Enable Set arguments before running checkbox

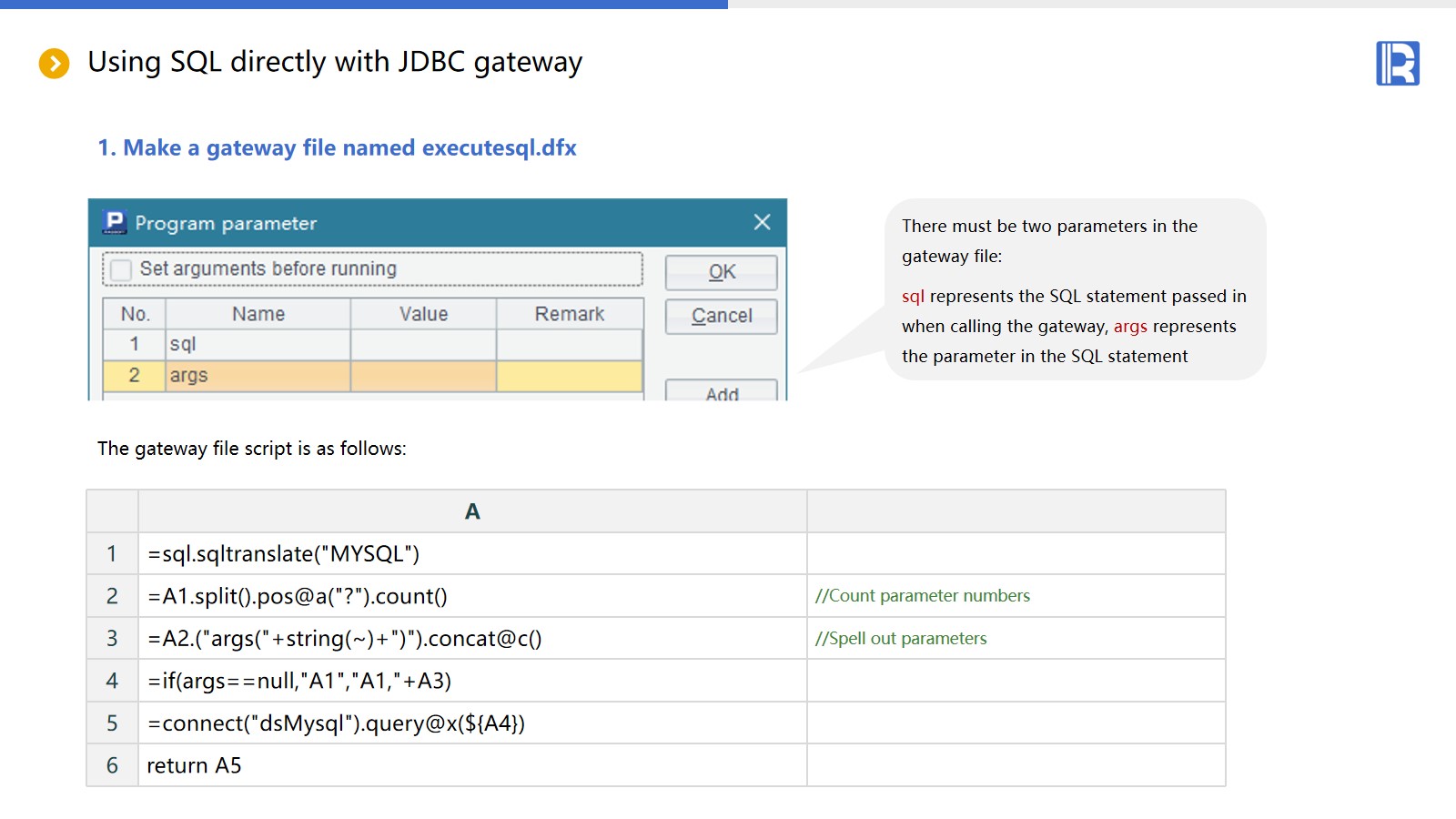click(x=121, y=270)
